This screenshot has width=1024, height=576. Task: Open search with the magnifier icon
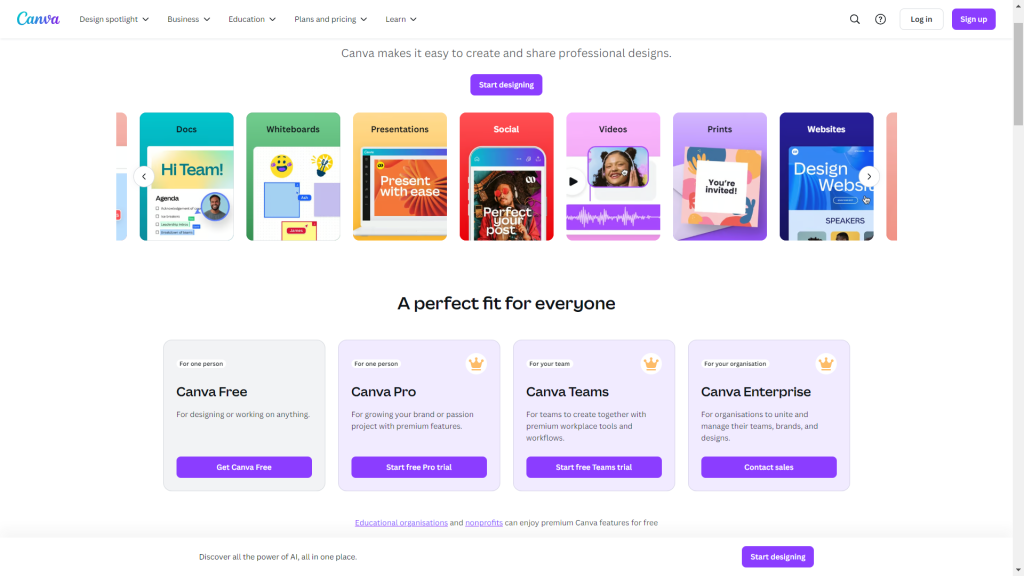855,19
